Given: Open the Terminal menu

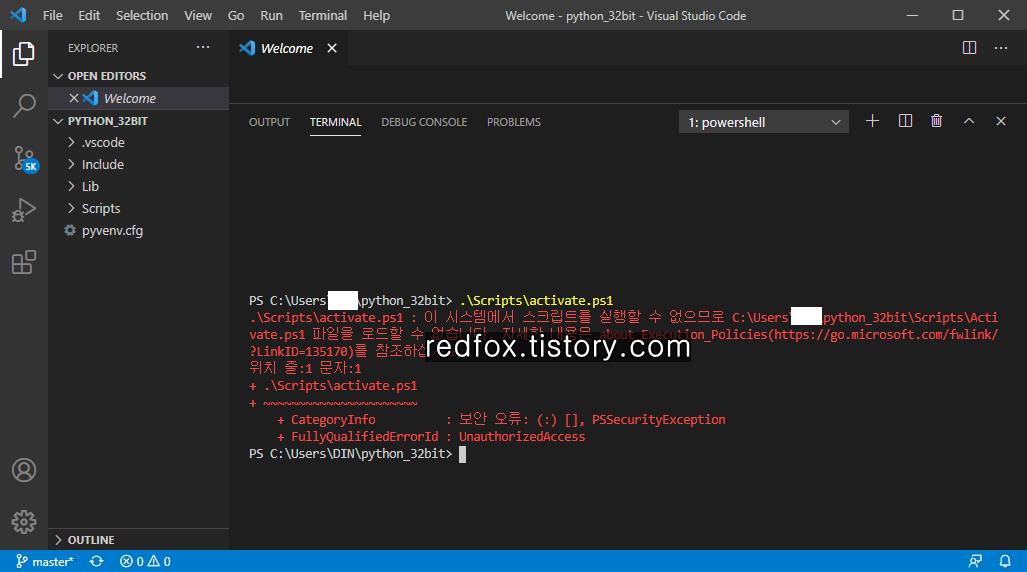Looking at the screenshot, I should pos(323,15).
